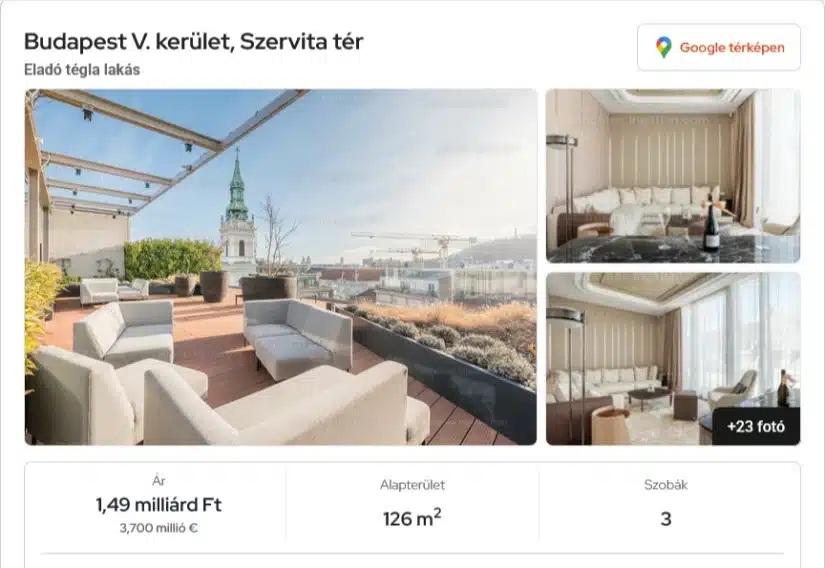The width and height of the screenshot is (825, 568).
Task: Show all photos via +23 fotó badge
Action: coord(756,426)
